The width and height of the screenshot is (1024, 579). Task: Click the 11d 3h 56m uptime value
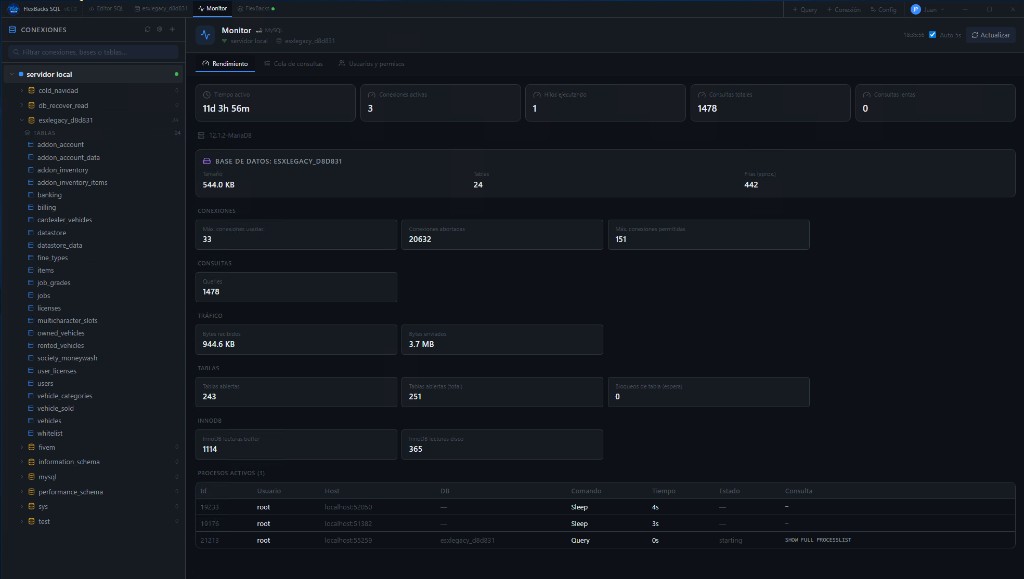pyautogui.click(x=226, y=108)
